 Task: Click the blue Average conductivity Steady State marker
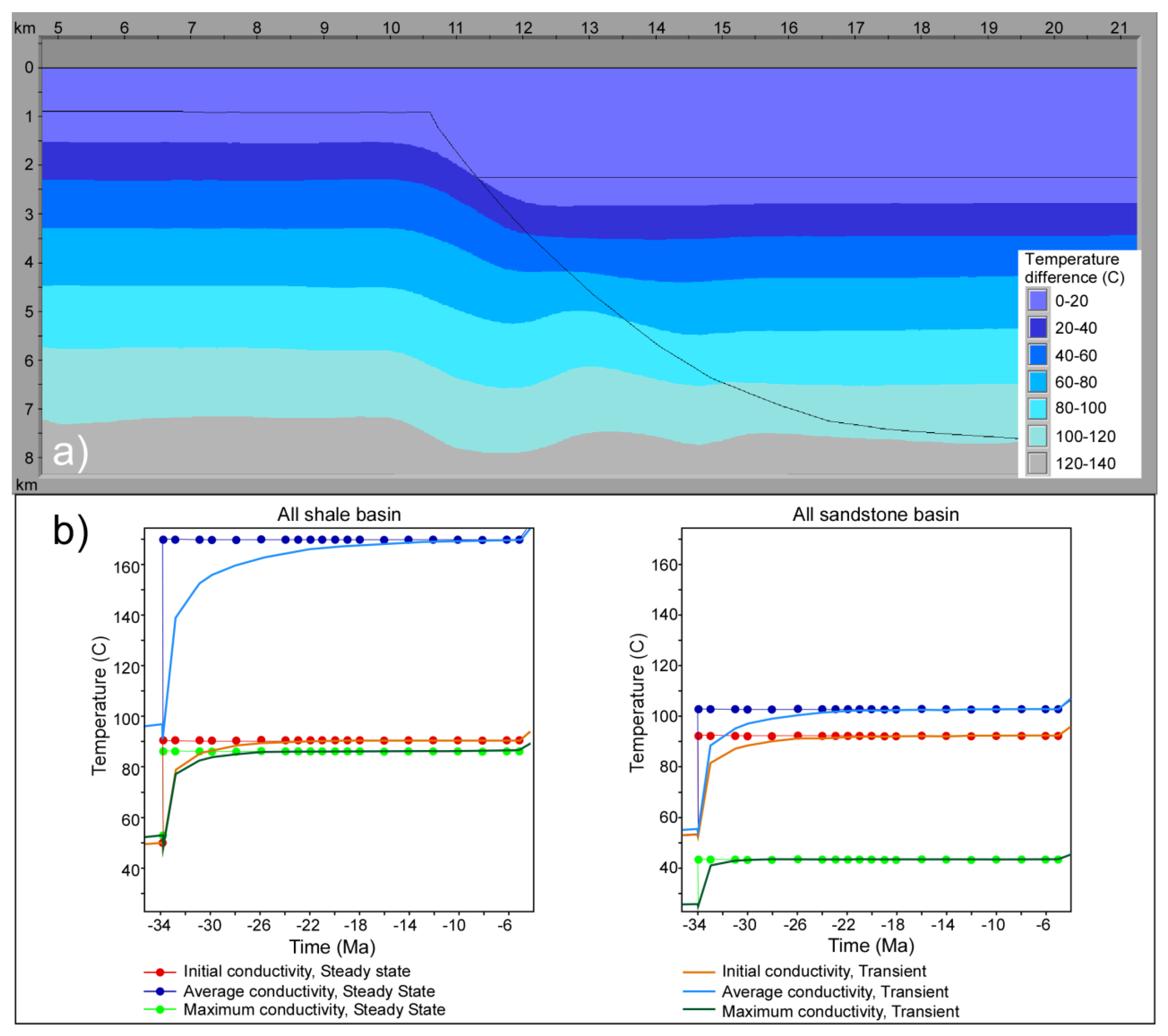point(160,991)
